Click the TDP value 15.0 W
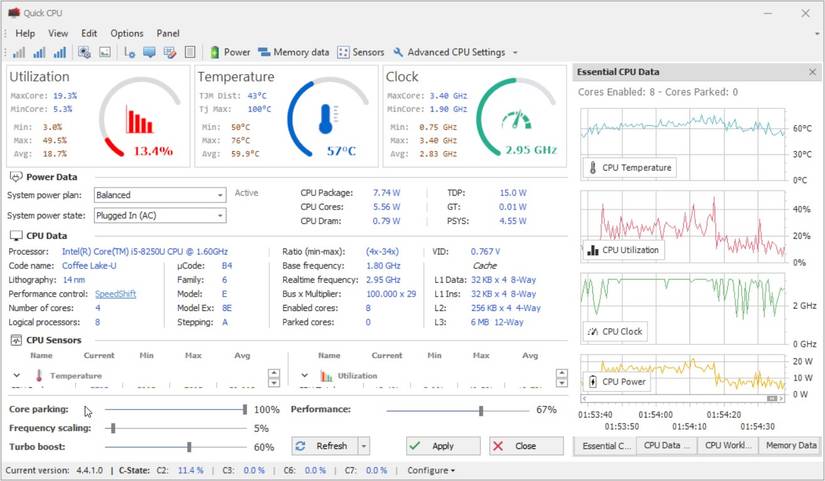Screen dimensions: 825x481 [513, 193]
